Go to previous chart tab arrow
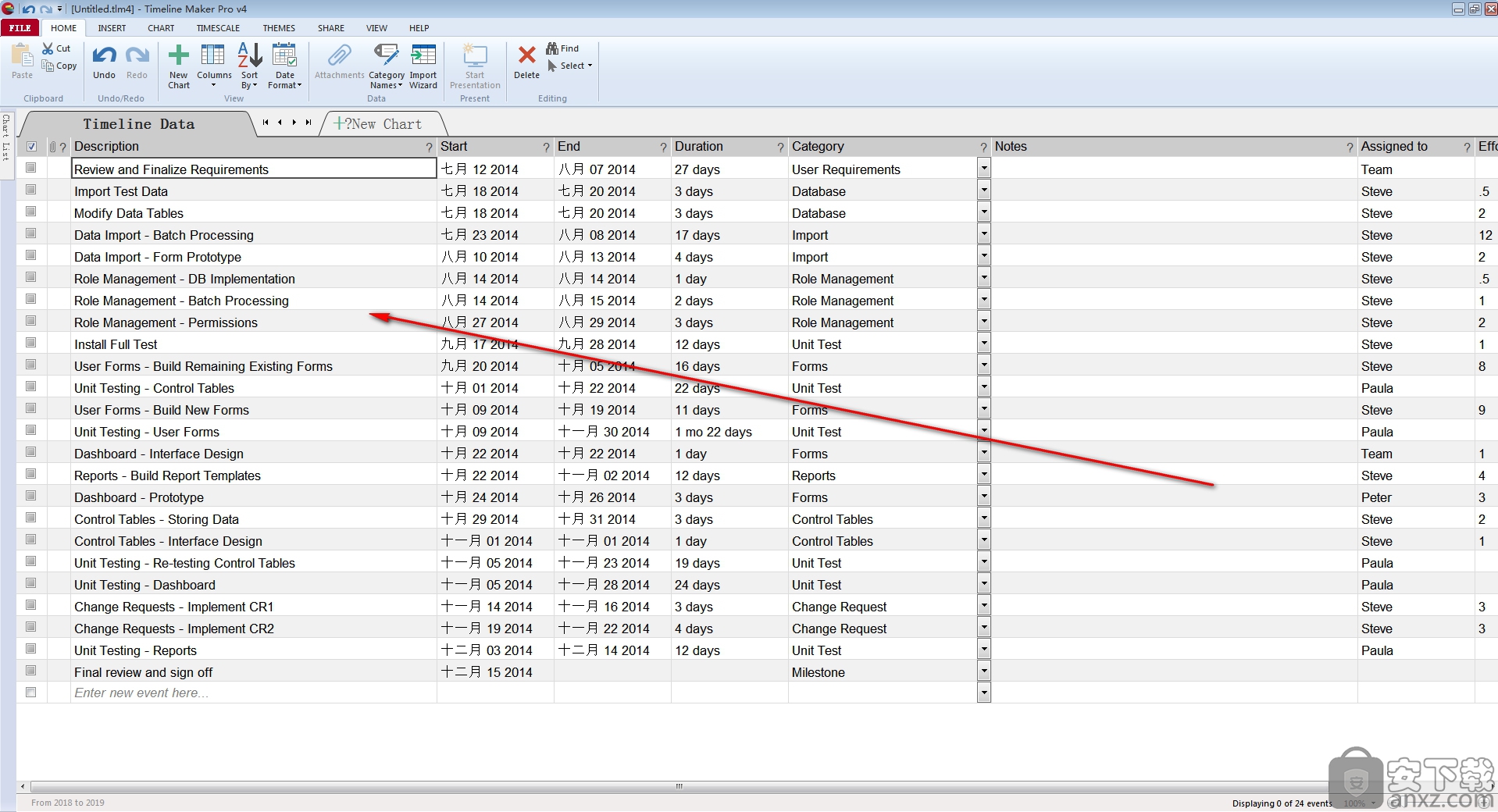Screen dimensions: 1498x812 [x=280, y=122]
